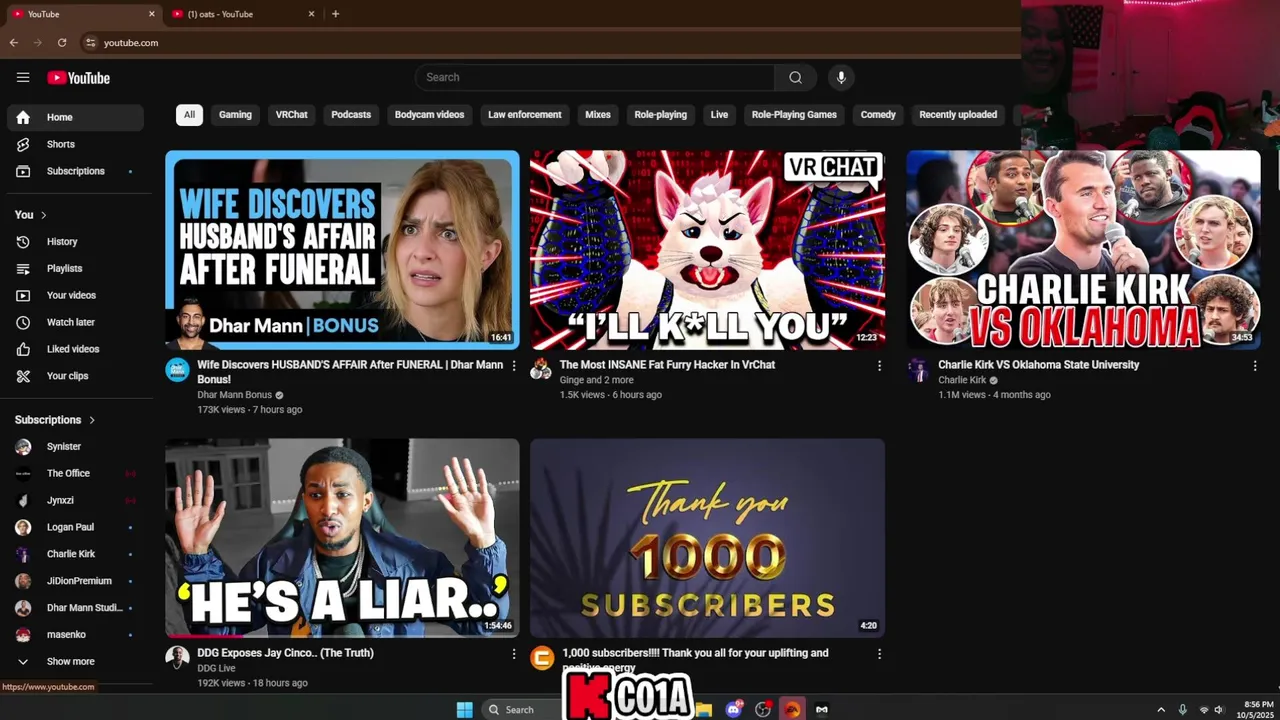This screenshot has width=1280, height=720.
Task: Click the search magnifier button
Action: (x=795, y=77)
